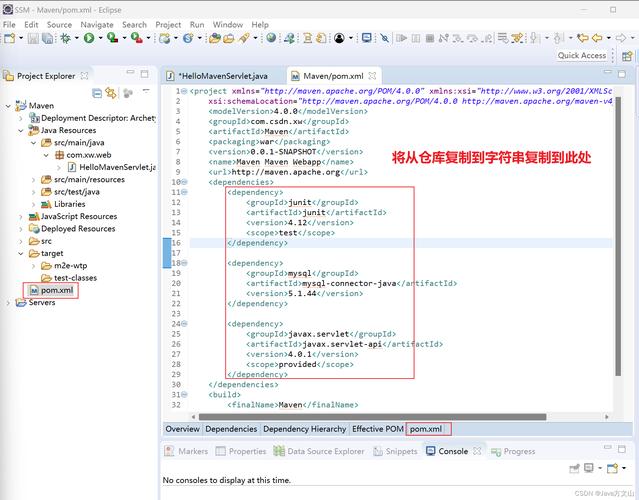The width and height of the screenshot is (639, 500).
Task: Open the Debug dropdown arrow
Action: [x=77, y=38]
